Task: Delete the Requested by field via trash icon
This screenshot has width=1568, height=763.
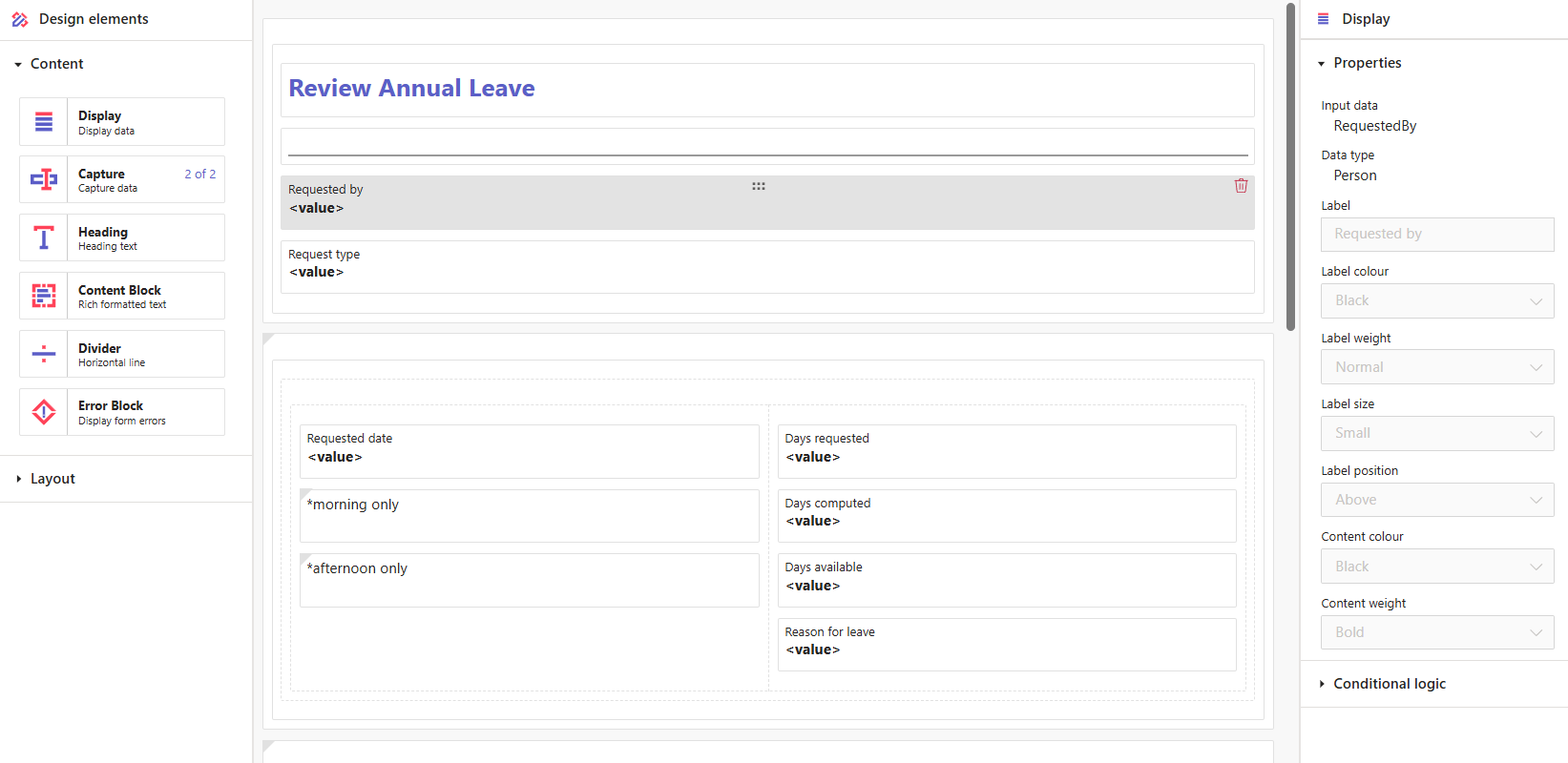Action: pyautogui.click(x=1241, y=186)
